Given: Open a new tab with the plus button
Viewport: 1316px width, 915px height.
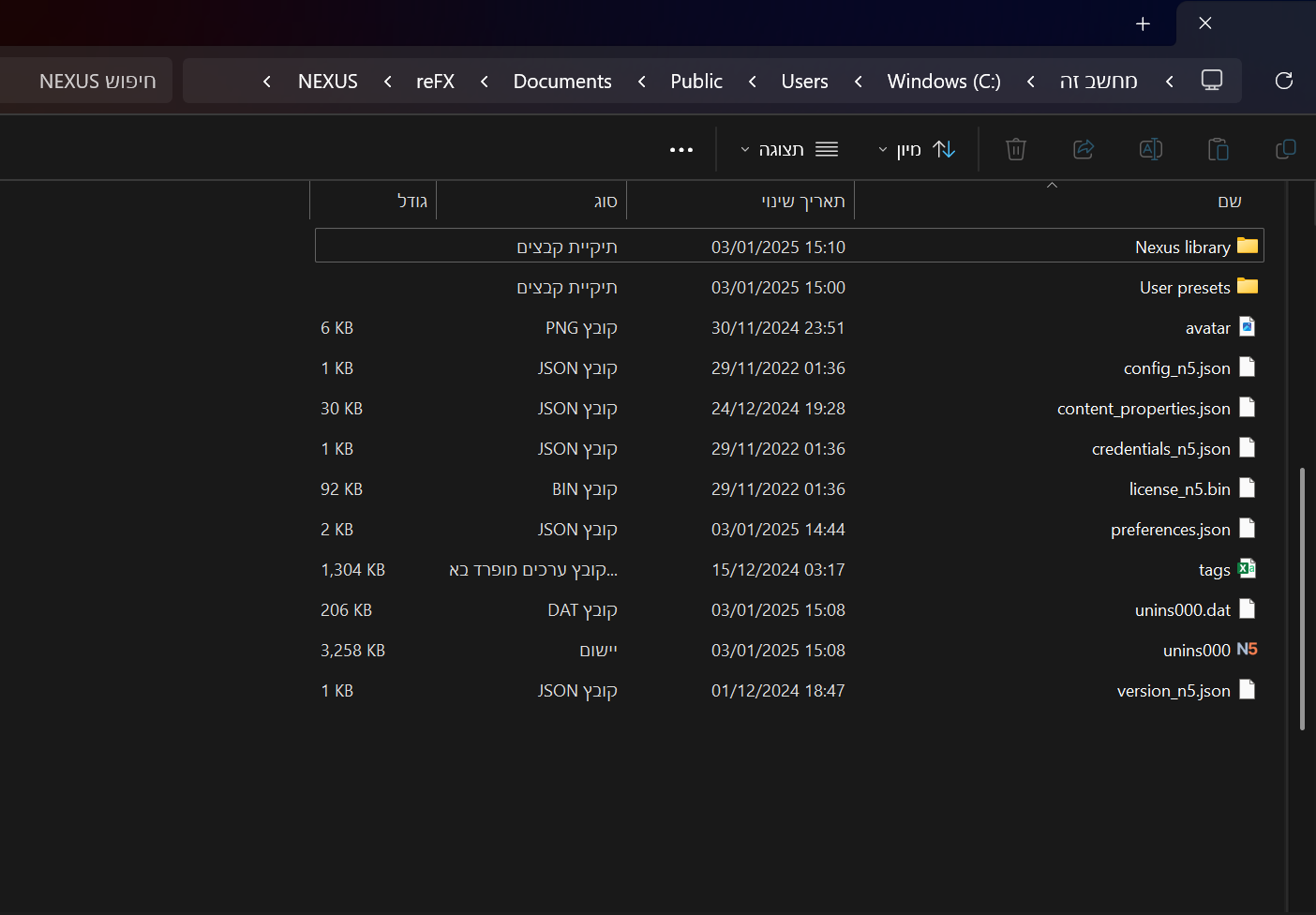Looking at the screenshot, I should pyautogui.click(x=1143, y=23).
